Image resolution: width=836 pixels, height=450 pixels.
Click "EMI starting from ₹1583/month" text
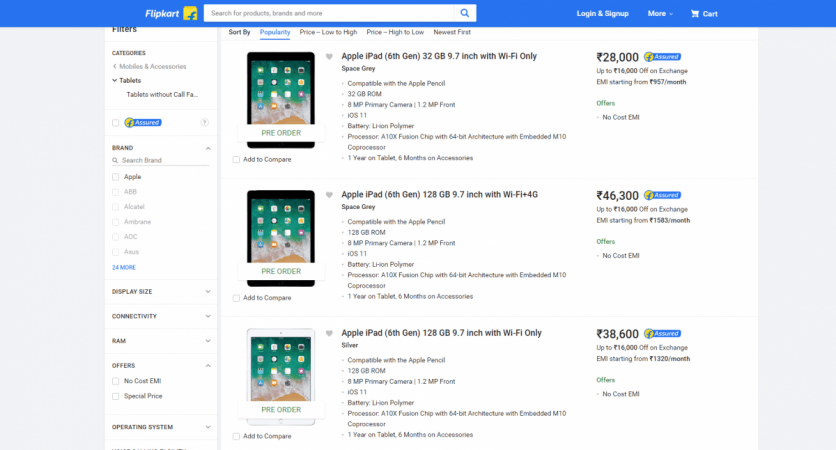(x=643, y=220)
